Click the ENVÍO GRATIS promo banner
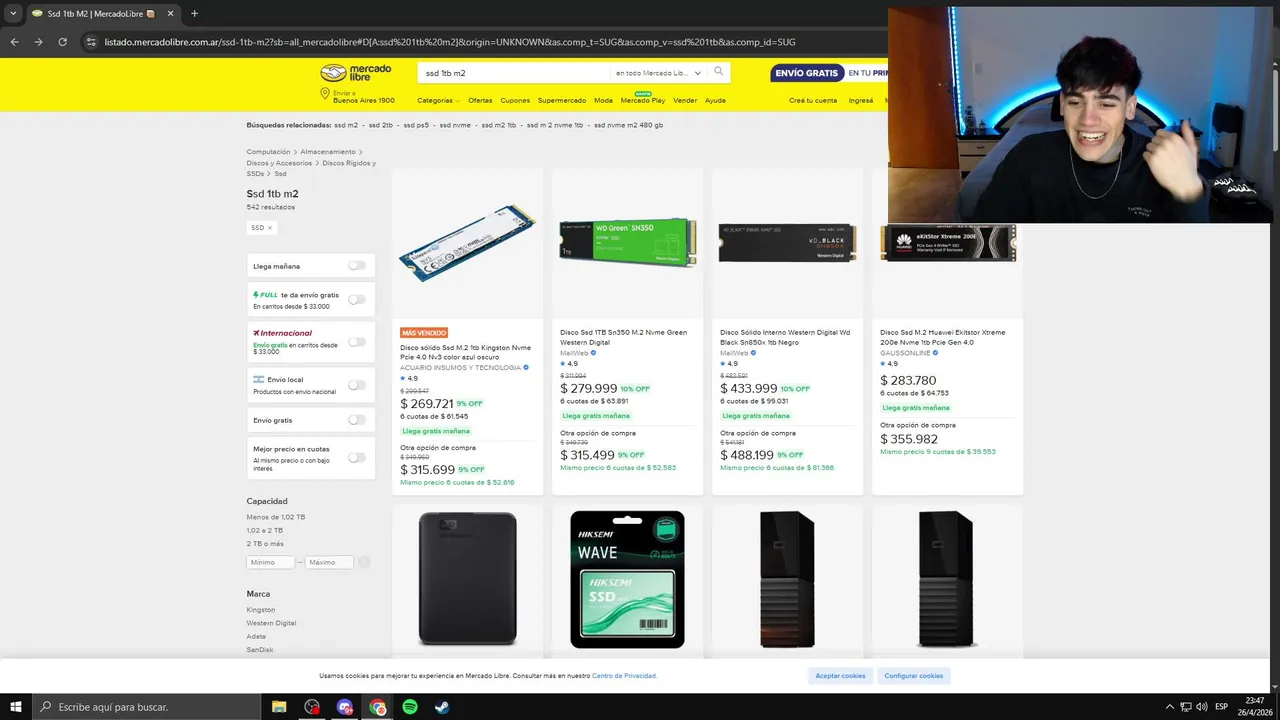 [x=828, y=73]
